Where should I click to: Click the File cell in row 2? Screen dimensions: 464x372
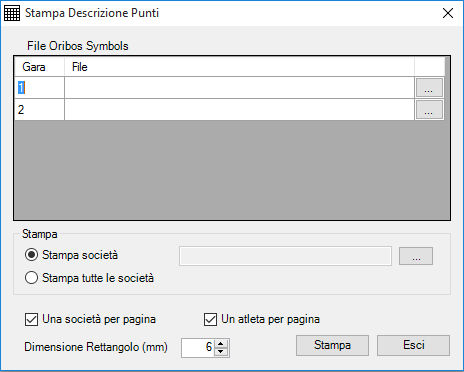(x=239, y=110)
